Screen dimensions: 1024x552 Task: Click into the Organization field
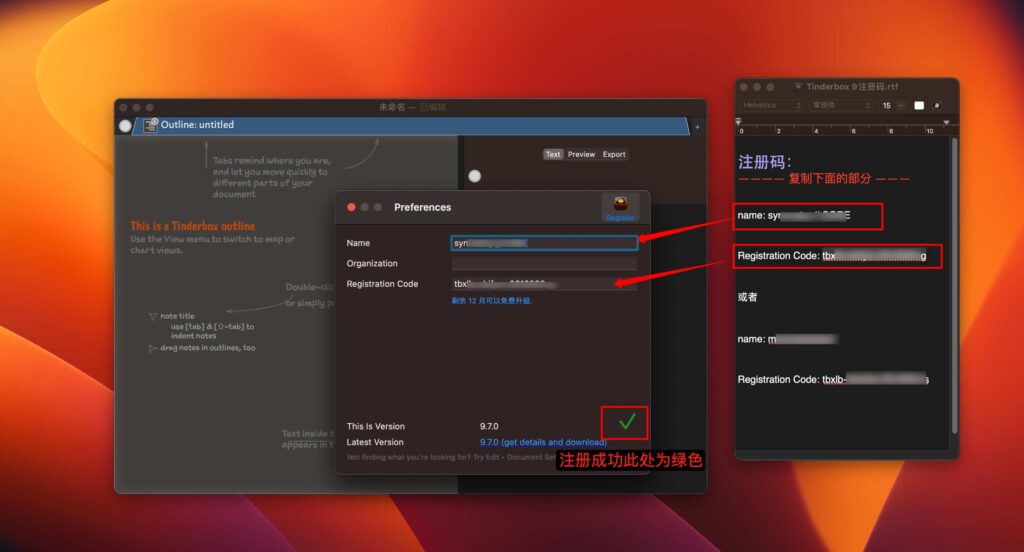pyautogui.click(x=544, y=263)
